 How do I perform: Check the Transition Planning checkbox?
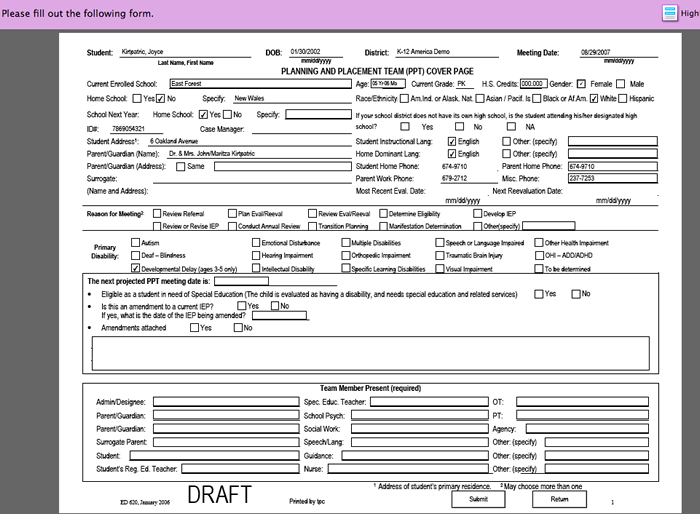(x=312, y=226)
